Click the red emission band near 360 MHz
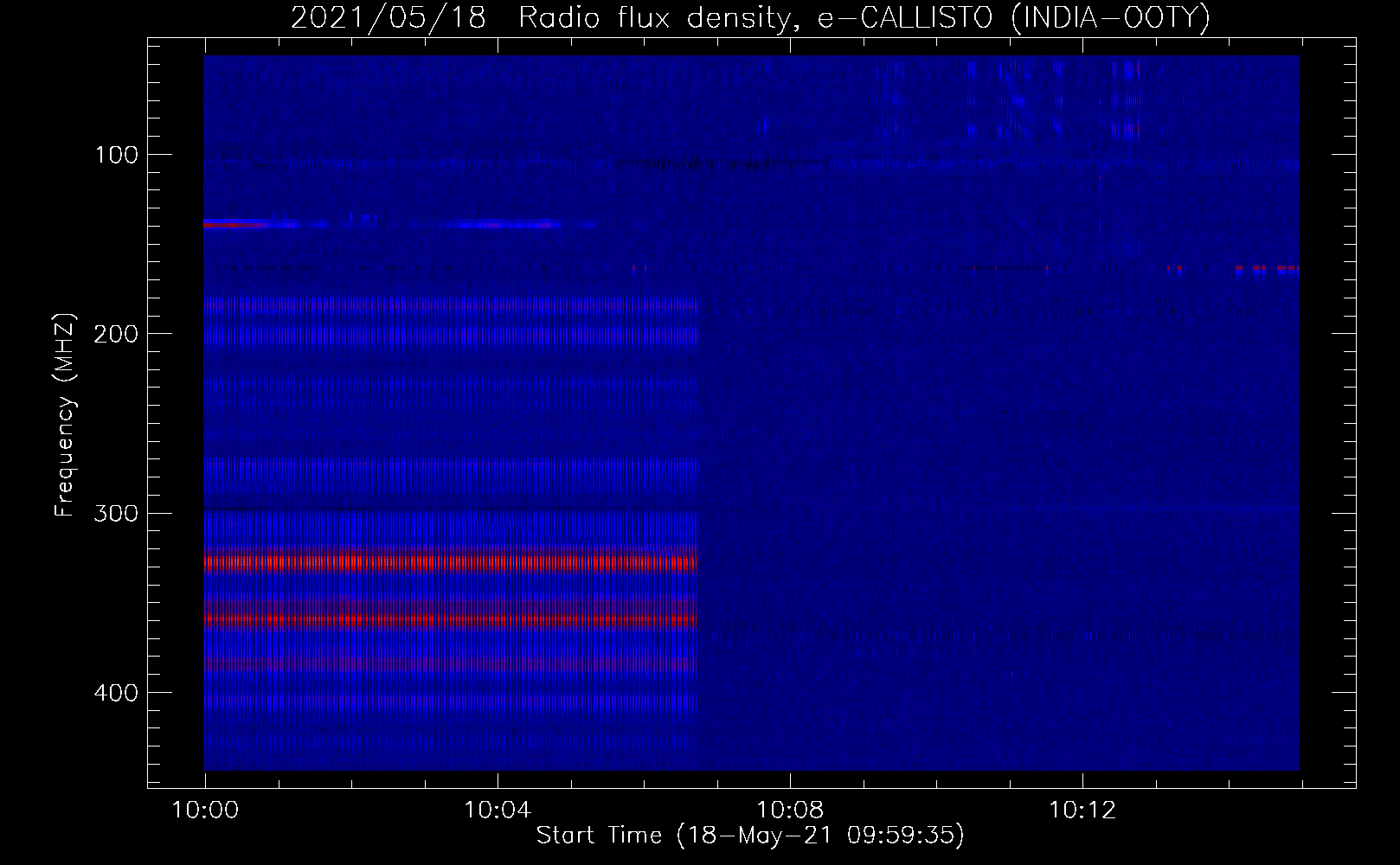 point(451,619)
